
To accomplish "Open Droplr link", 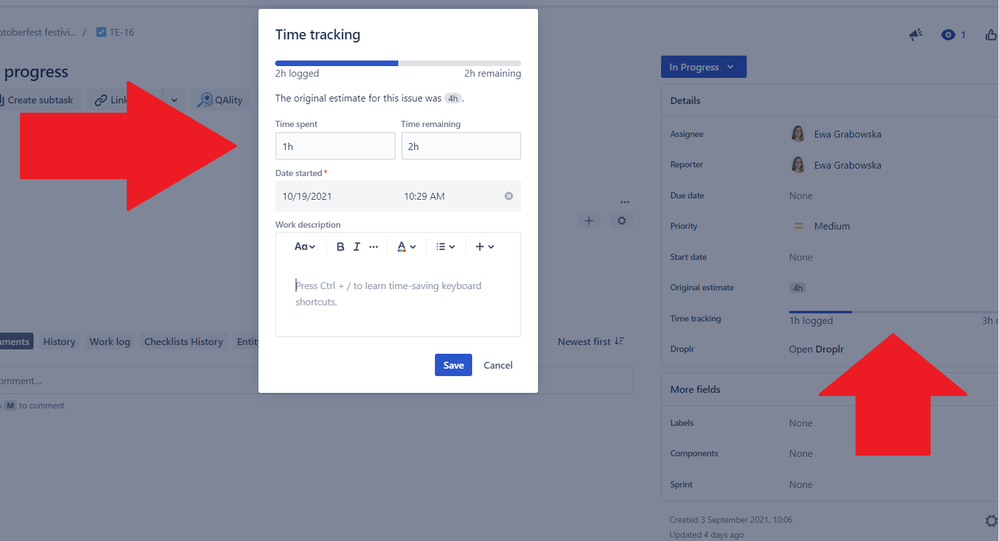I will coord(816,349).
